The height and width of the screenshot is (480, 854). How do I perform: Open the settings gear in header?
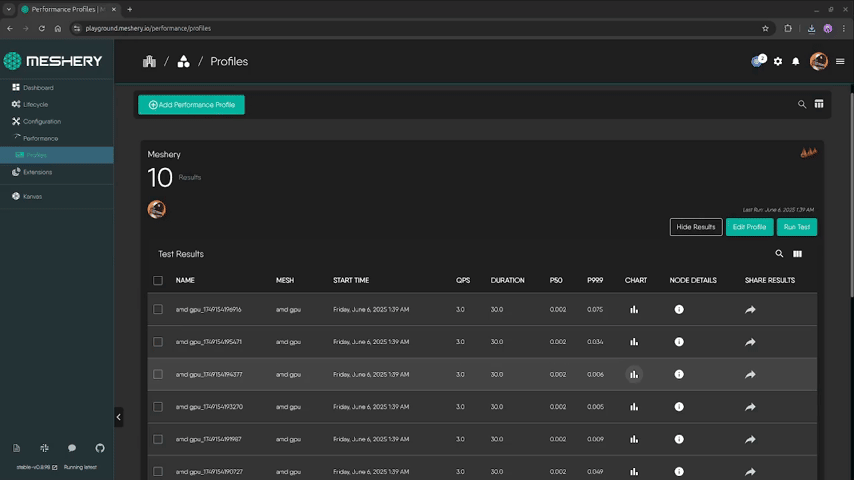(x=778, y=62)
